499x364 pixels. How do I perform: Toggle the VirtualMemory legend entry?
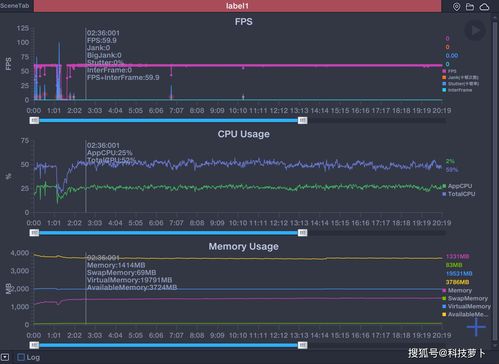pos(466,306)
